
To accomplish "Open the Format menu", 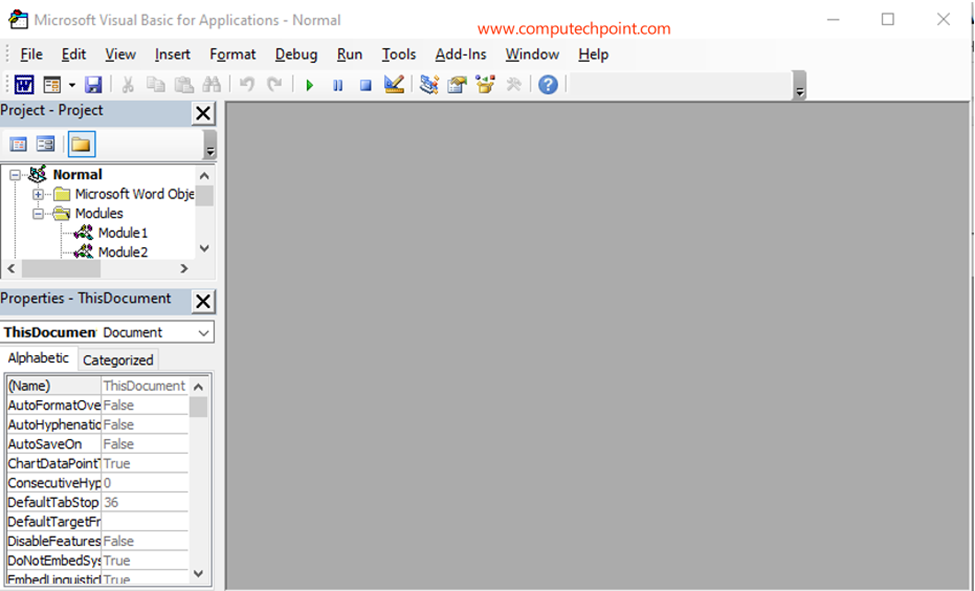I will 233,55.
